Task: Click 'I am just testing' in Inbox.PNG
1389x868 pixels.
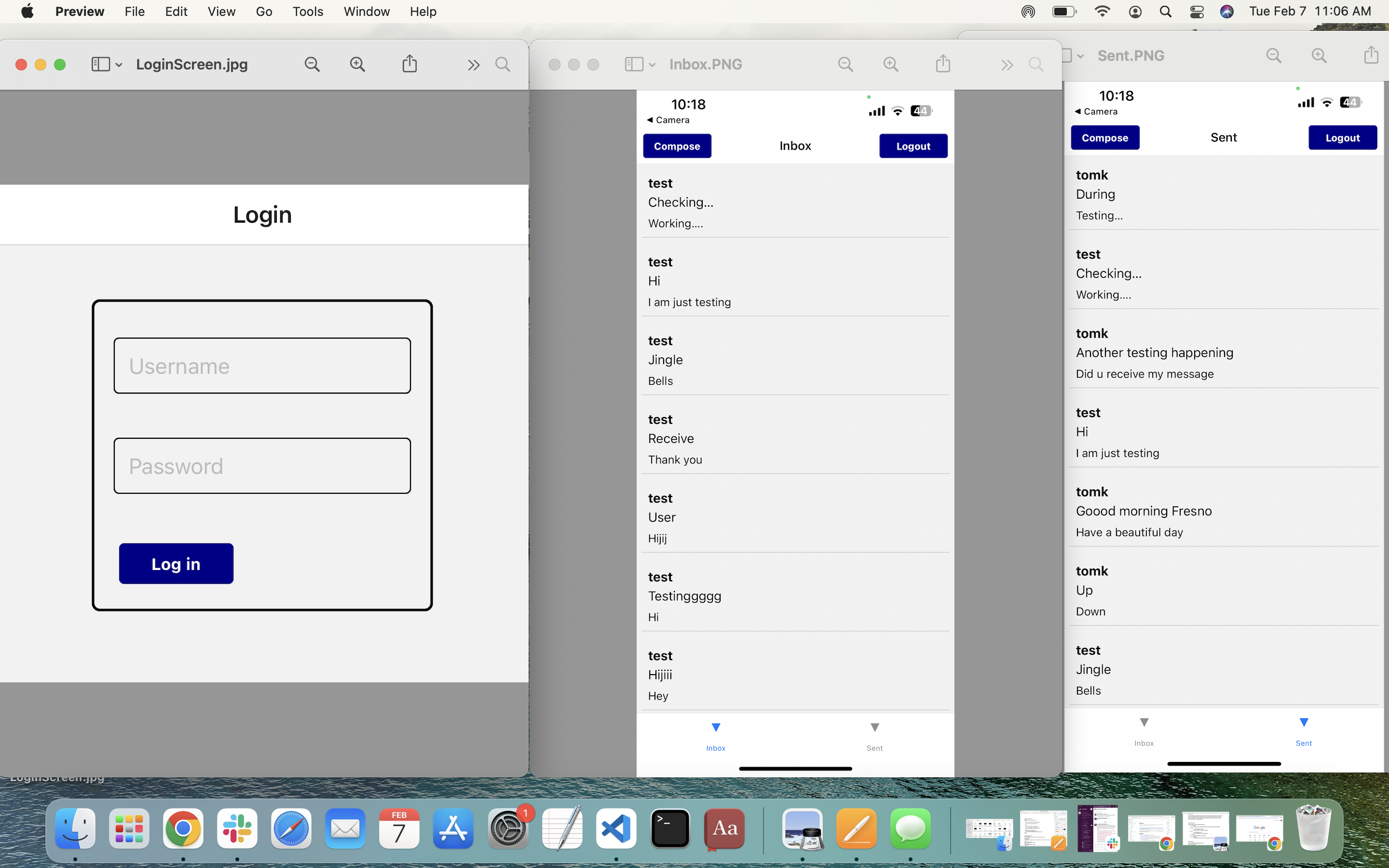Action: (689, 302)
